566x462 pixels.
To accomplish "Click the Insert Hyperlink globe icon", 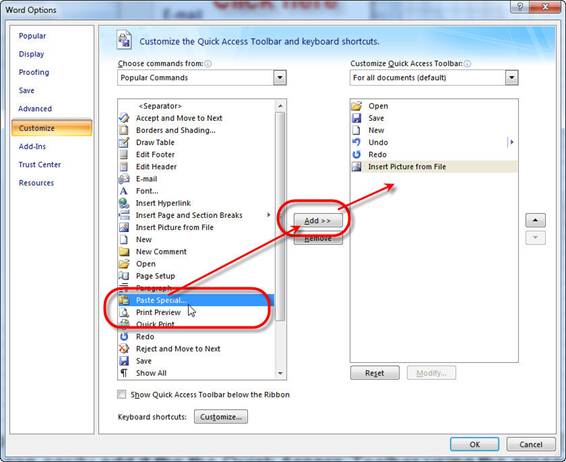I will tap(124, 203).
